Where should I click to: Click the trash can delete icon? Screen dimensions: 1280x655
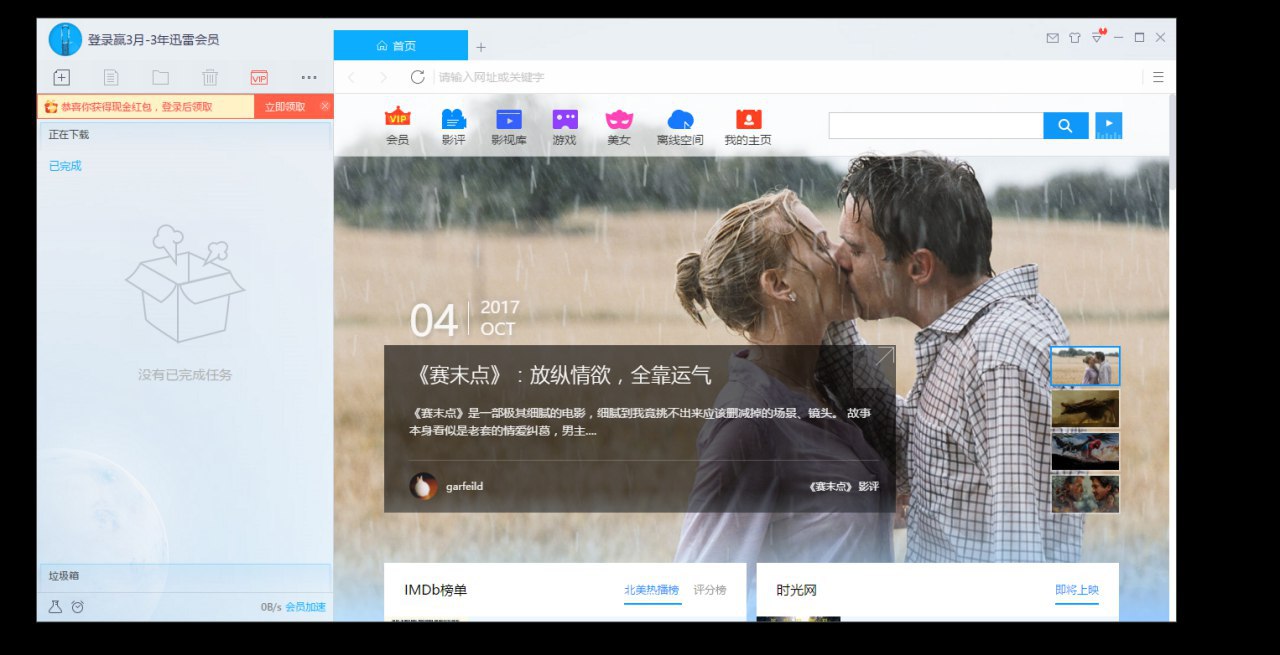click(x=210, y=77)
